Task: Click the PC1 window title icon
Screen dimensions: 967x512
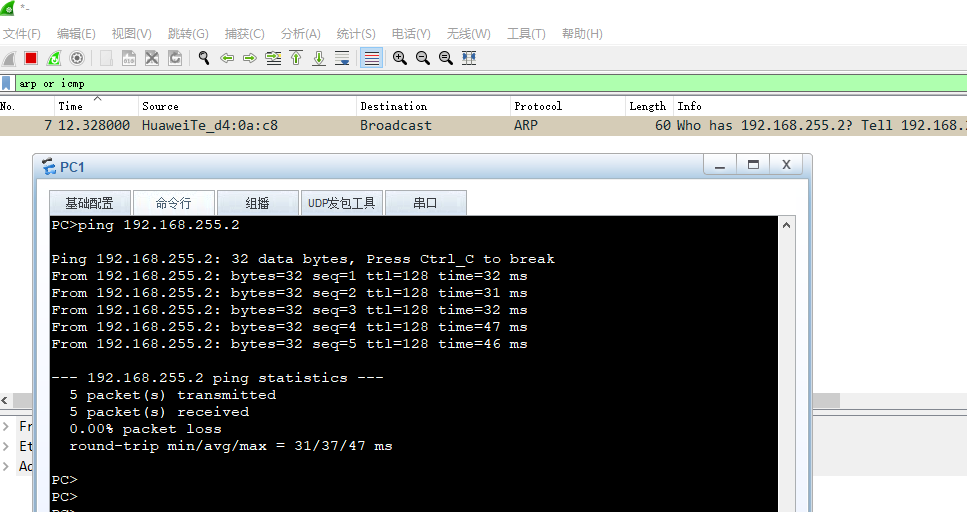Action: [49, 167]
